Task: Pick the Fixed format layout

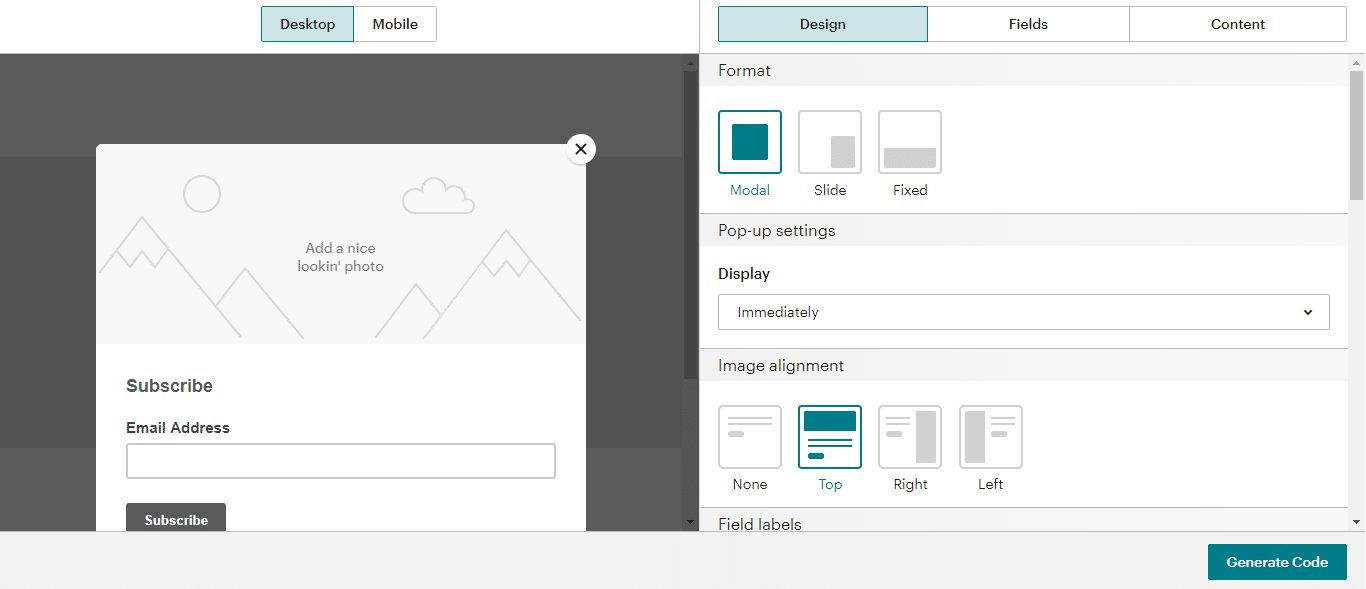Action: coord(909,141)
